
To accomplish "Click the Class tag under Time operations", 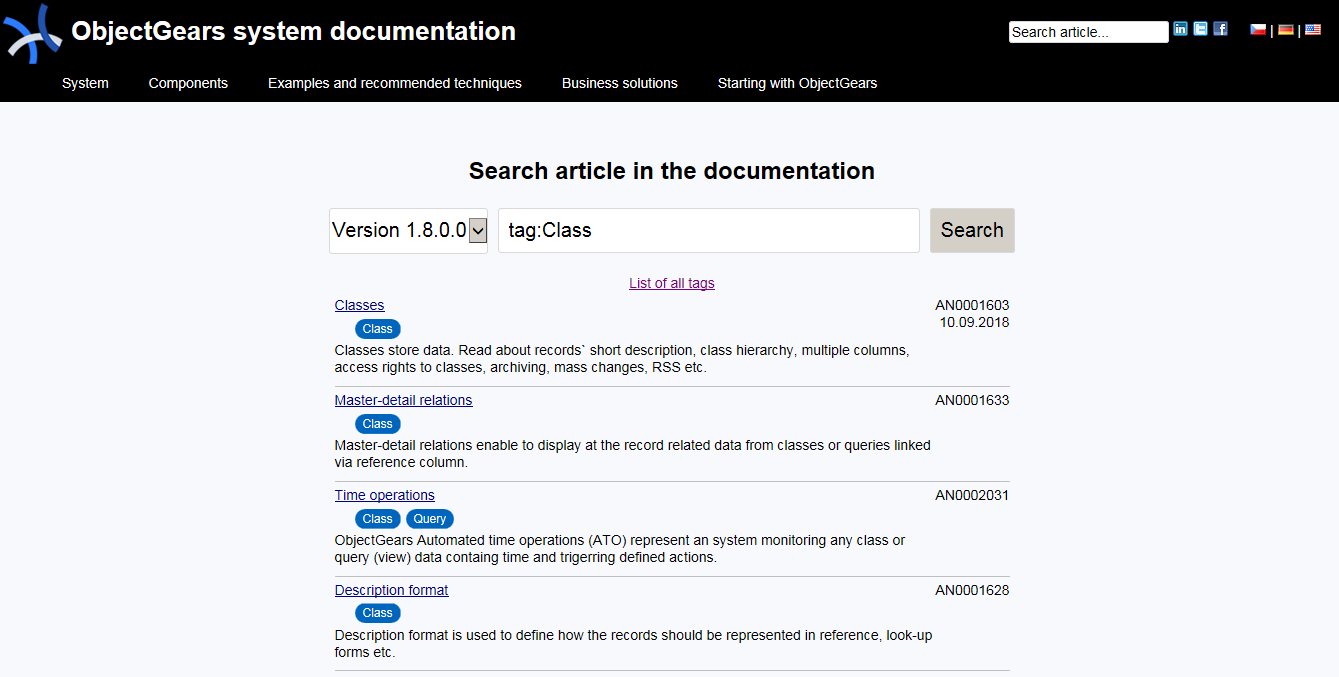I will 378,519.
